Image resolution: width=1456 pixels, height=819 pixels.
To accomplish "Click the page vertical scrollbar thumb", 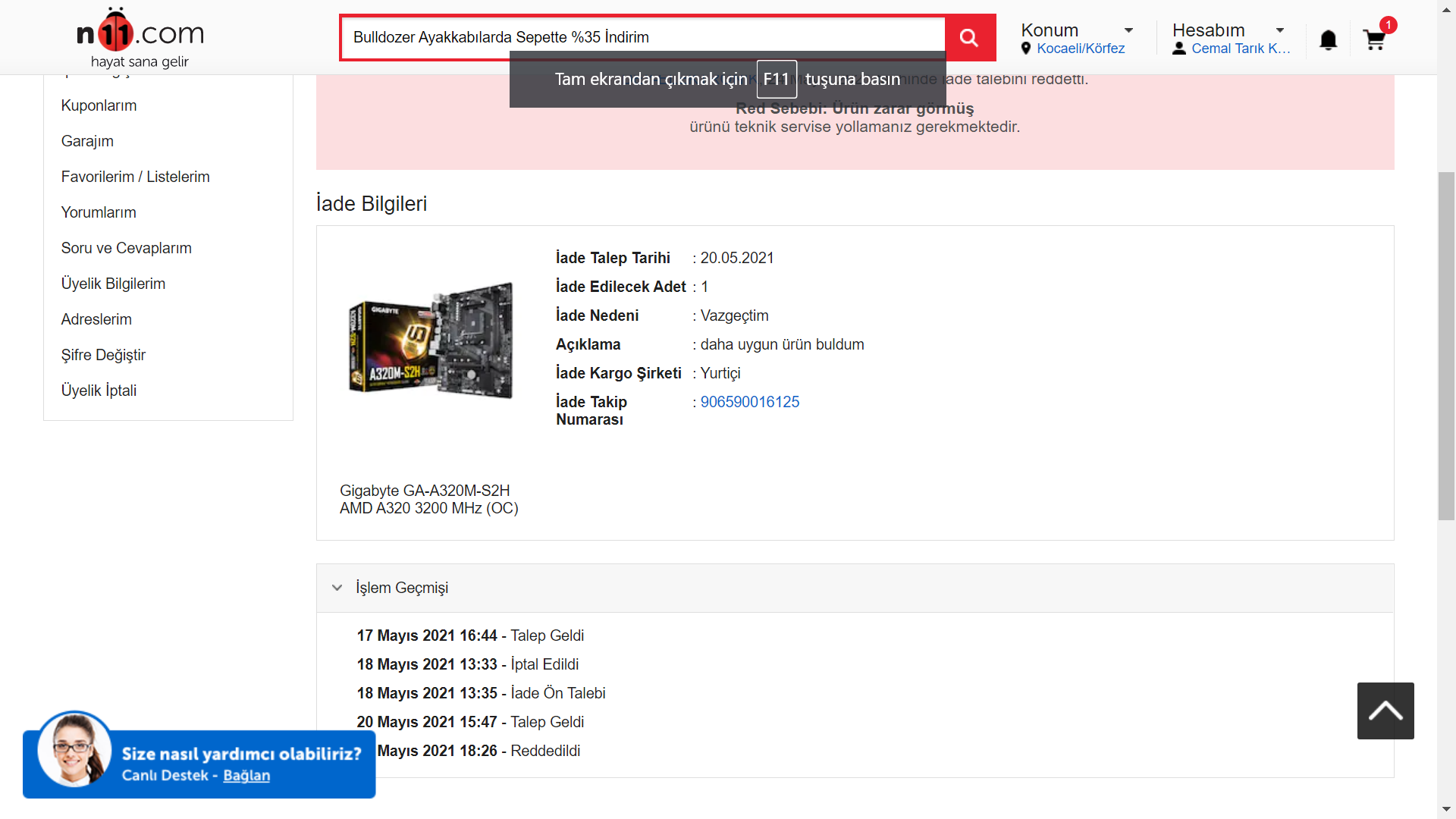I will pyautogui.click(x=1446, y=345).
